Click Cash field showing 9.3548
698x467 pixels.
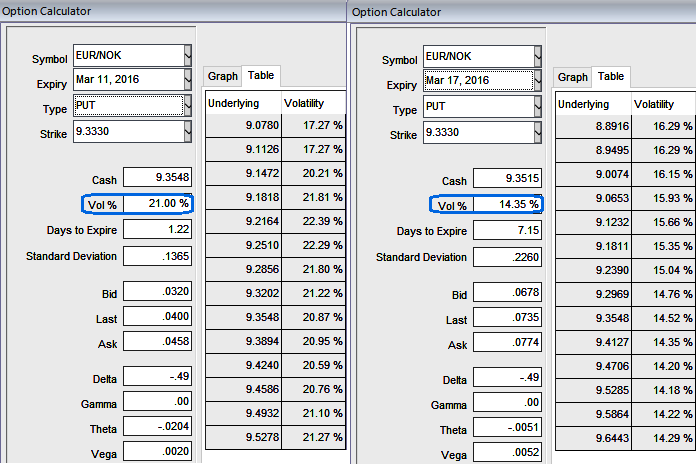pos(158,178)
